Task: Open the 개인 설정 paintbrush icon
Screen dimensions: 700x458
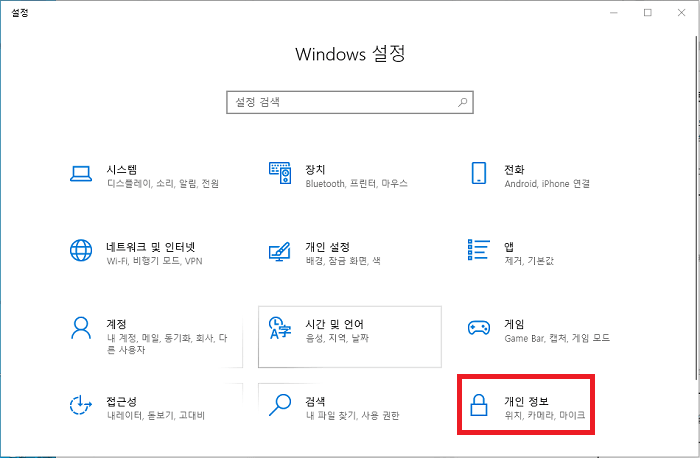Action: [x=280, y=251]
